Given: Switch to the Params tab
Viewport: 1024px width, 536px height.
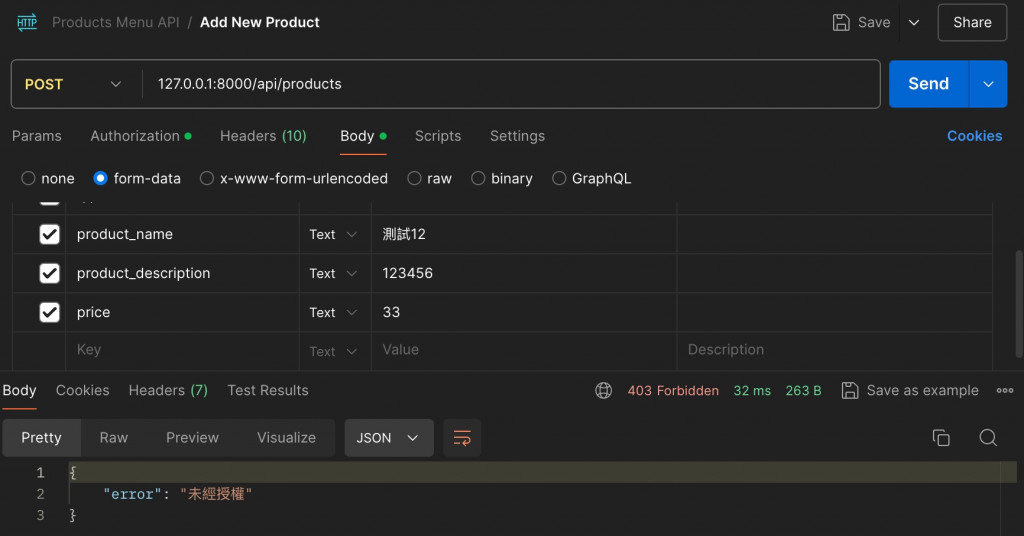Looking at the screenshot, I should coord(37,136).
